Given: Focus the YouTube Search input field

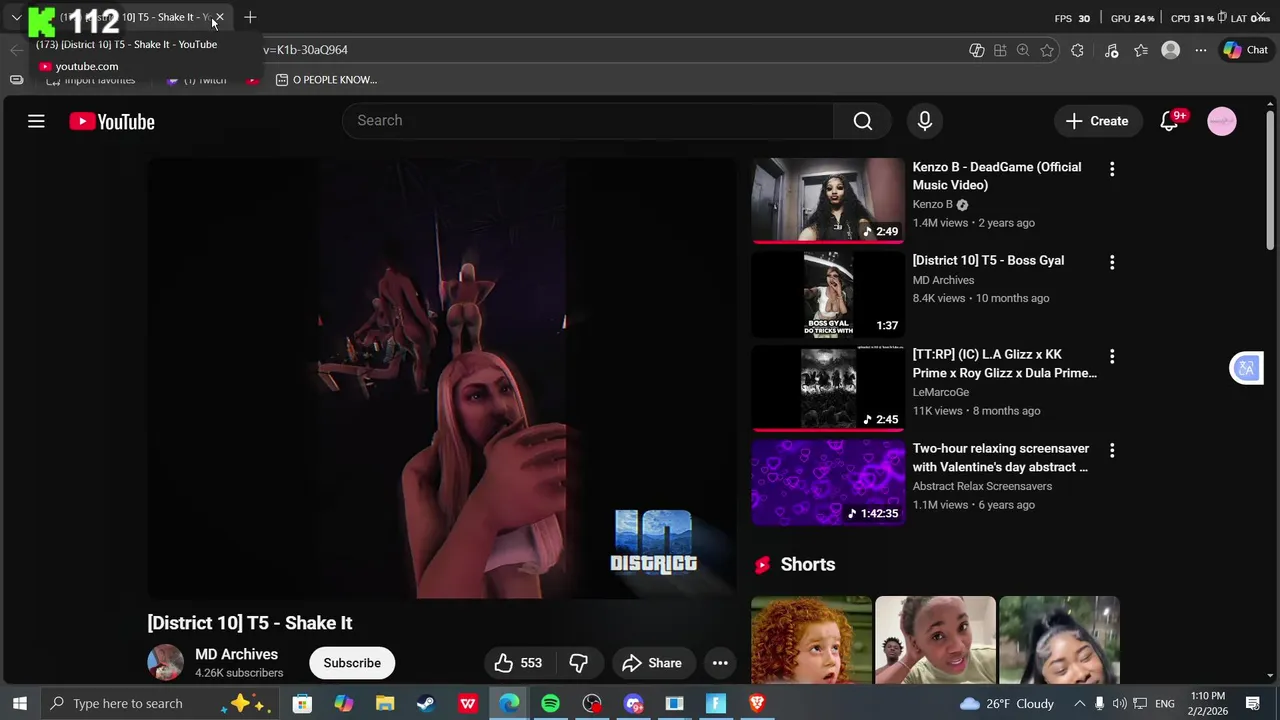Looking at the screenshot, I should tap(588, 121).
